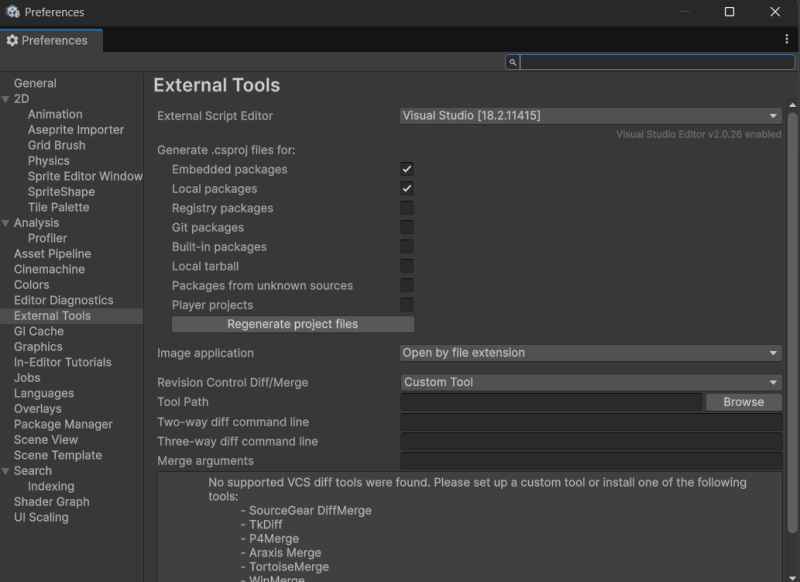The image size is (800, 582).
Task: Open Languages preferences
Action: coord(44,393)
